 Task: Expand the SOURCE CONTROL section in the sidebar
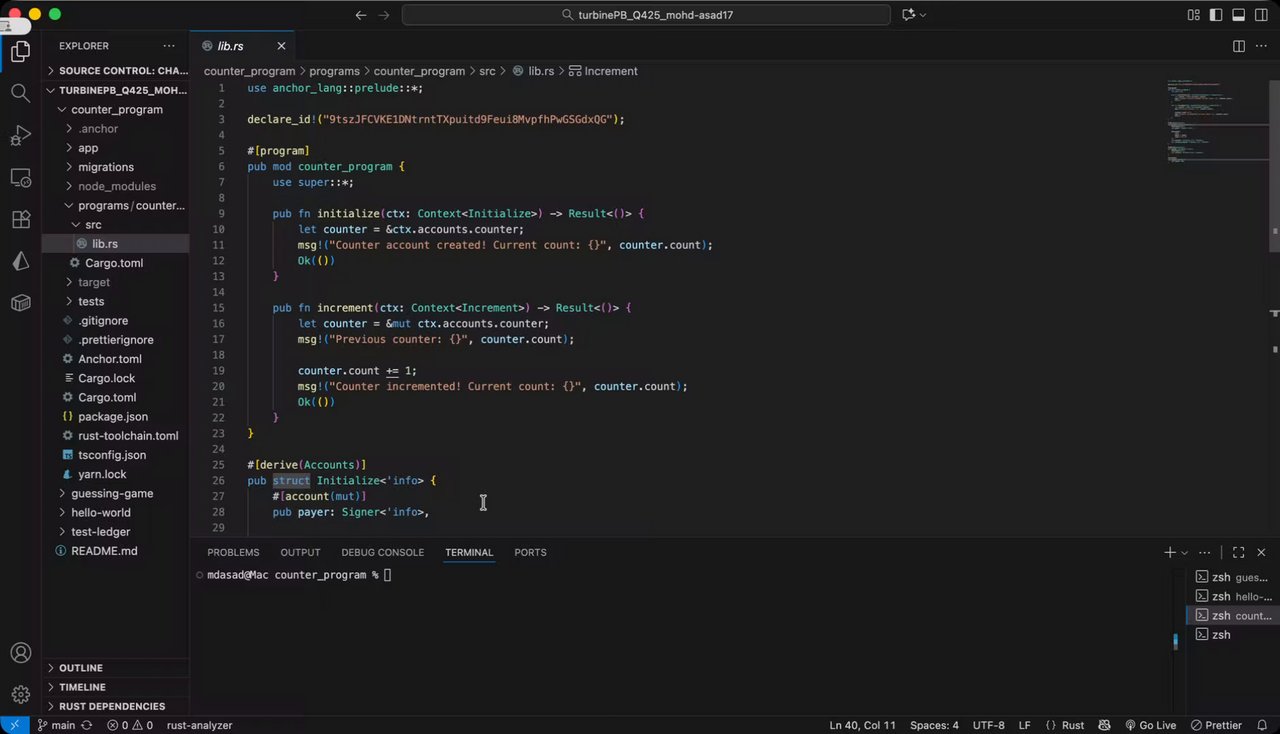pos(116,71)
